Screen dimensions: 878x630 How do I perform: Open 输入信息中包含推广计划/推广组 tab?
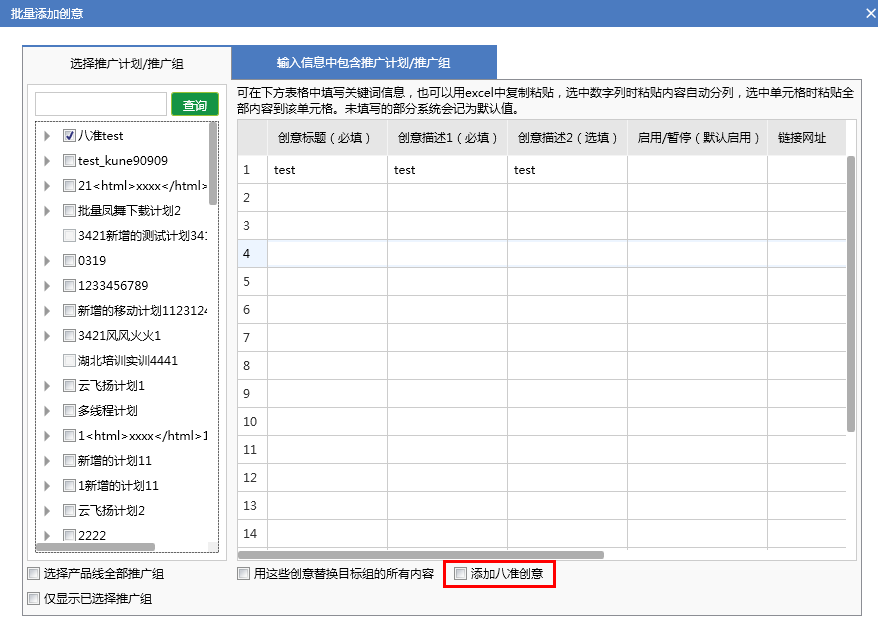(x=363, y=63)
